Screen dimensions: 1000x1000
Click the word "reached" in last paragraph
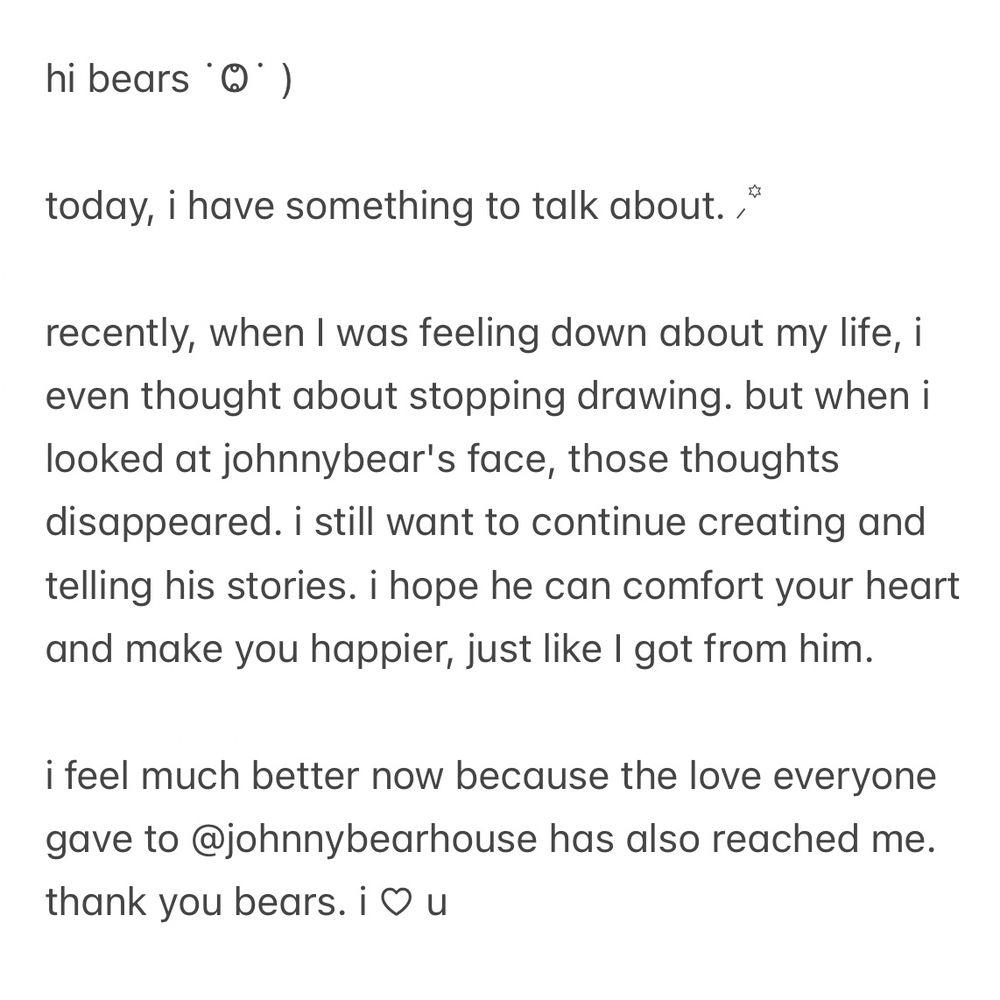786,840
